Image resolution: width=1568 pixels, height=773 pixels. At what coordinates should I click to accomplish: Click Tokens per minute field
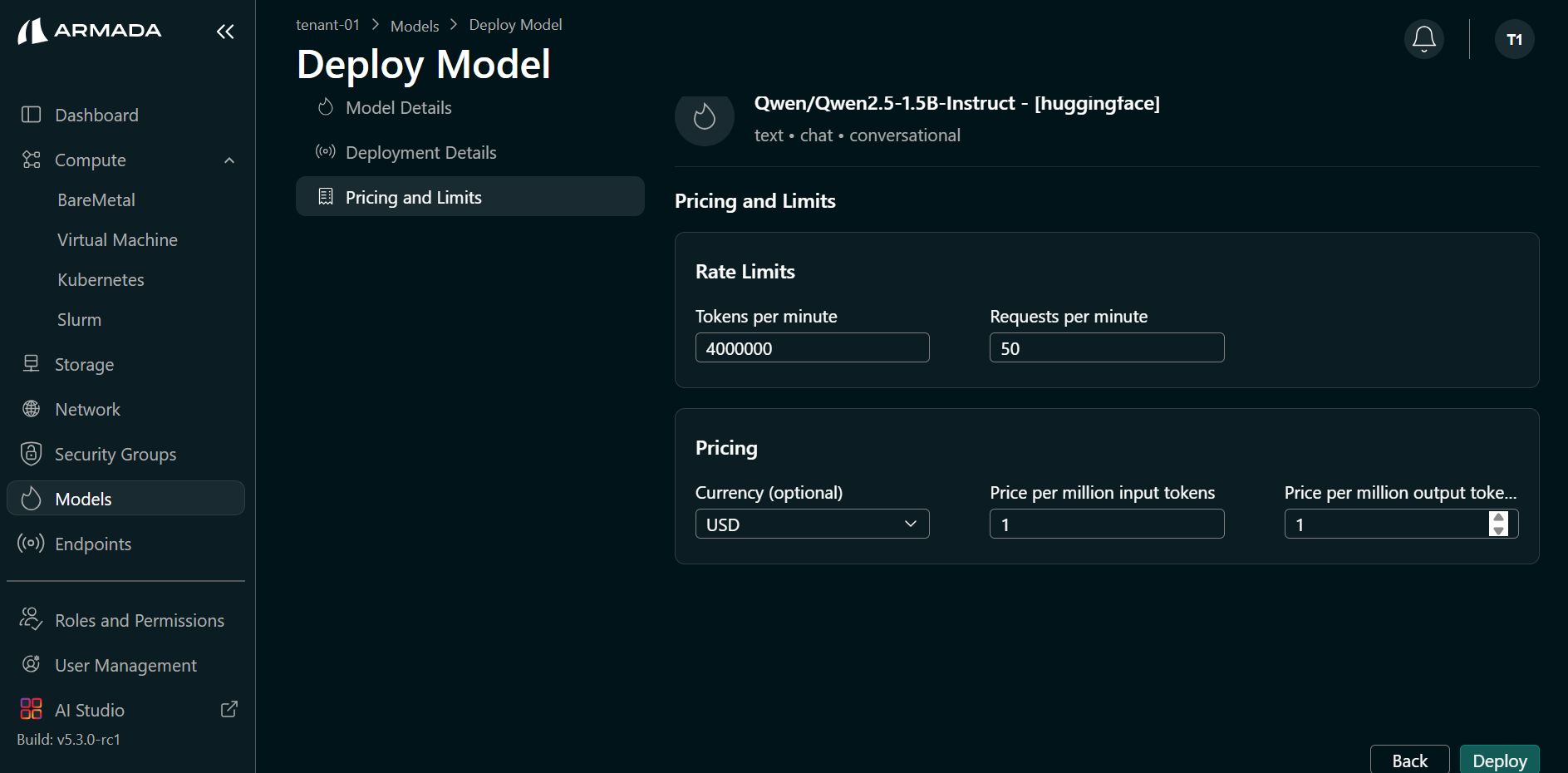point(812,348)
